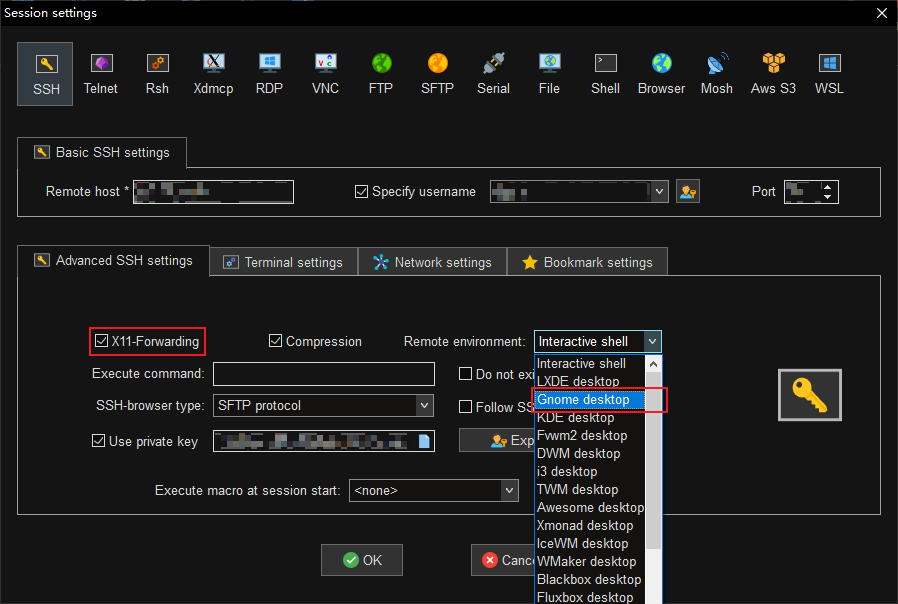Choose the Aws S3 session icon

tap(773, 74)
